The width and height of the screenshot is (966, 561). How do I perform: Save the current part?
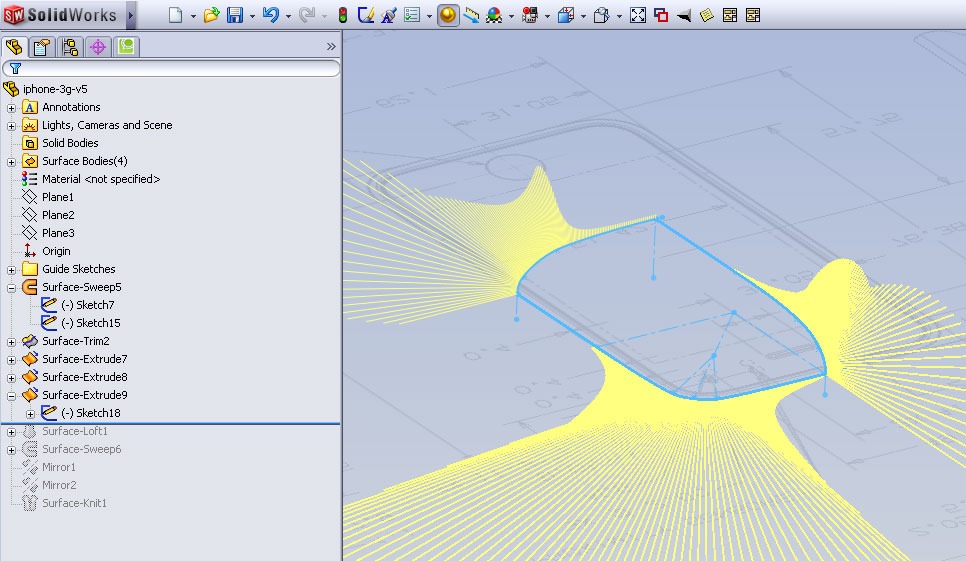tap(235, 15)
